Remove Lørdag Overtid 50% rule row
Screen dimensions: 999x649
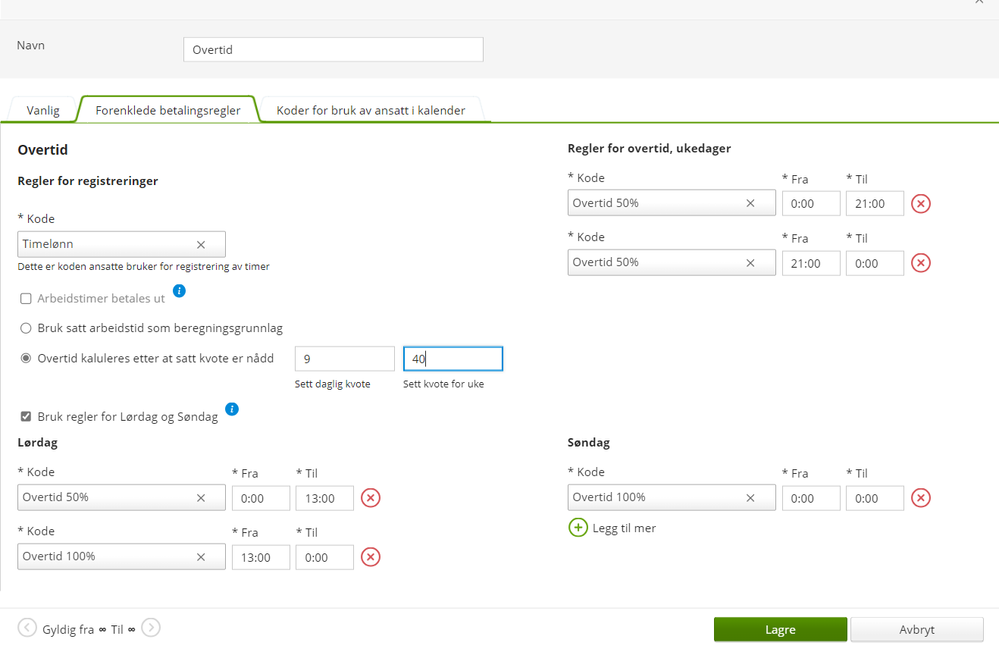click(371, 498)
